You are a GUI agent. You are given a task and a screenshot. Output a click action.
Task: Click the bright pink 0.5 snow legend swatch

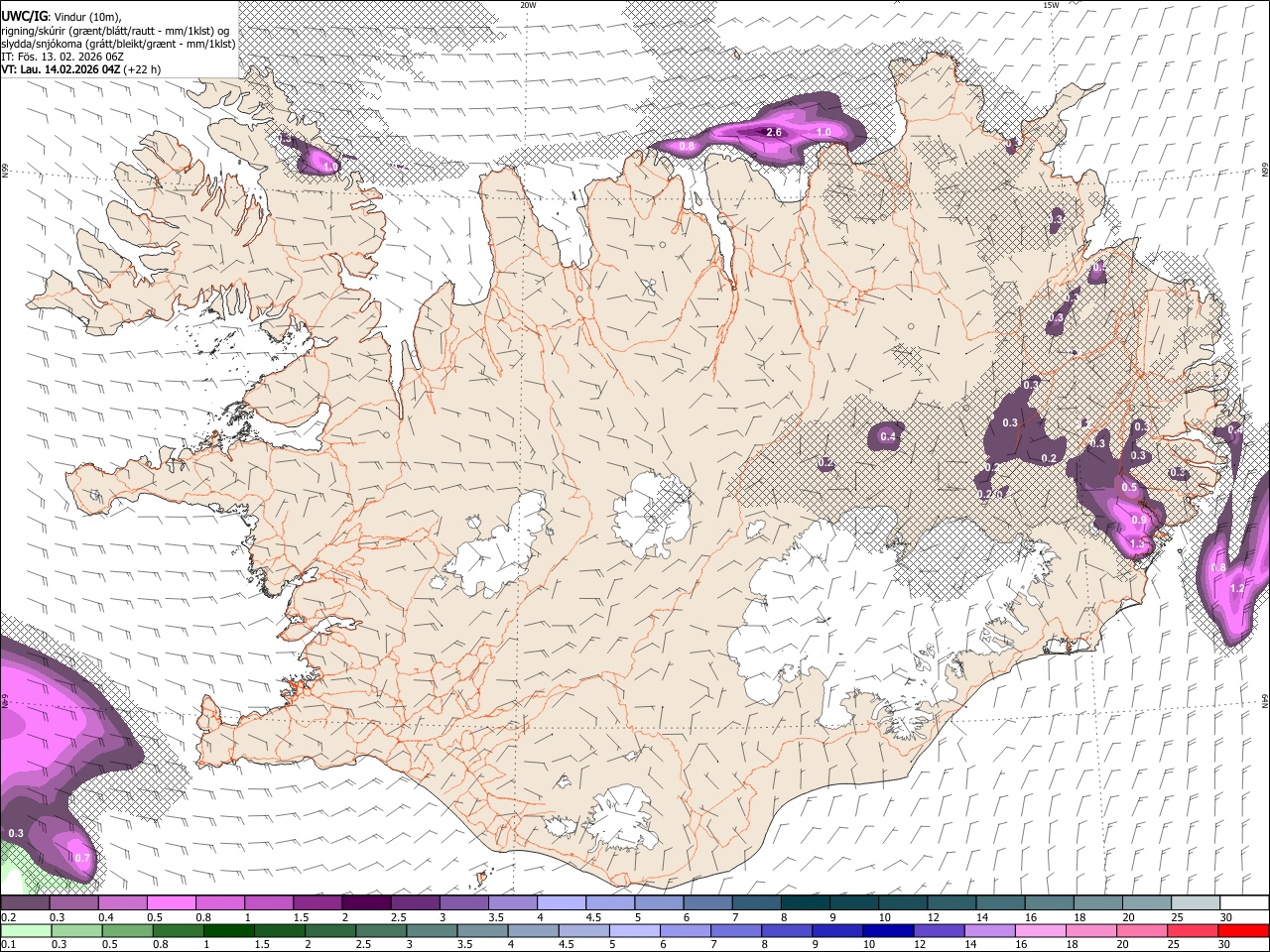click(x=171, y=903)
